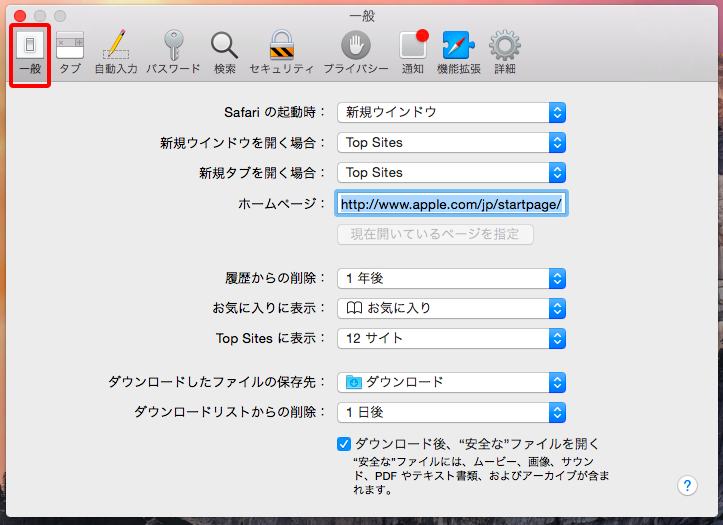Open the 通知 notifications pane
This screenshot has width=723, height=525.
(x=413, y=53)
